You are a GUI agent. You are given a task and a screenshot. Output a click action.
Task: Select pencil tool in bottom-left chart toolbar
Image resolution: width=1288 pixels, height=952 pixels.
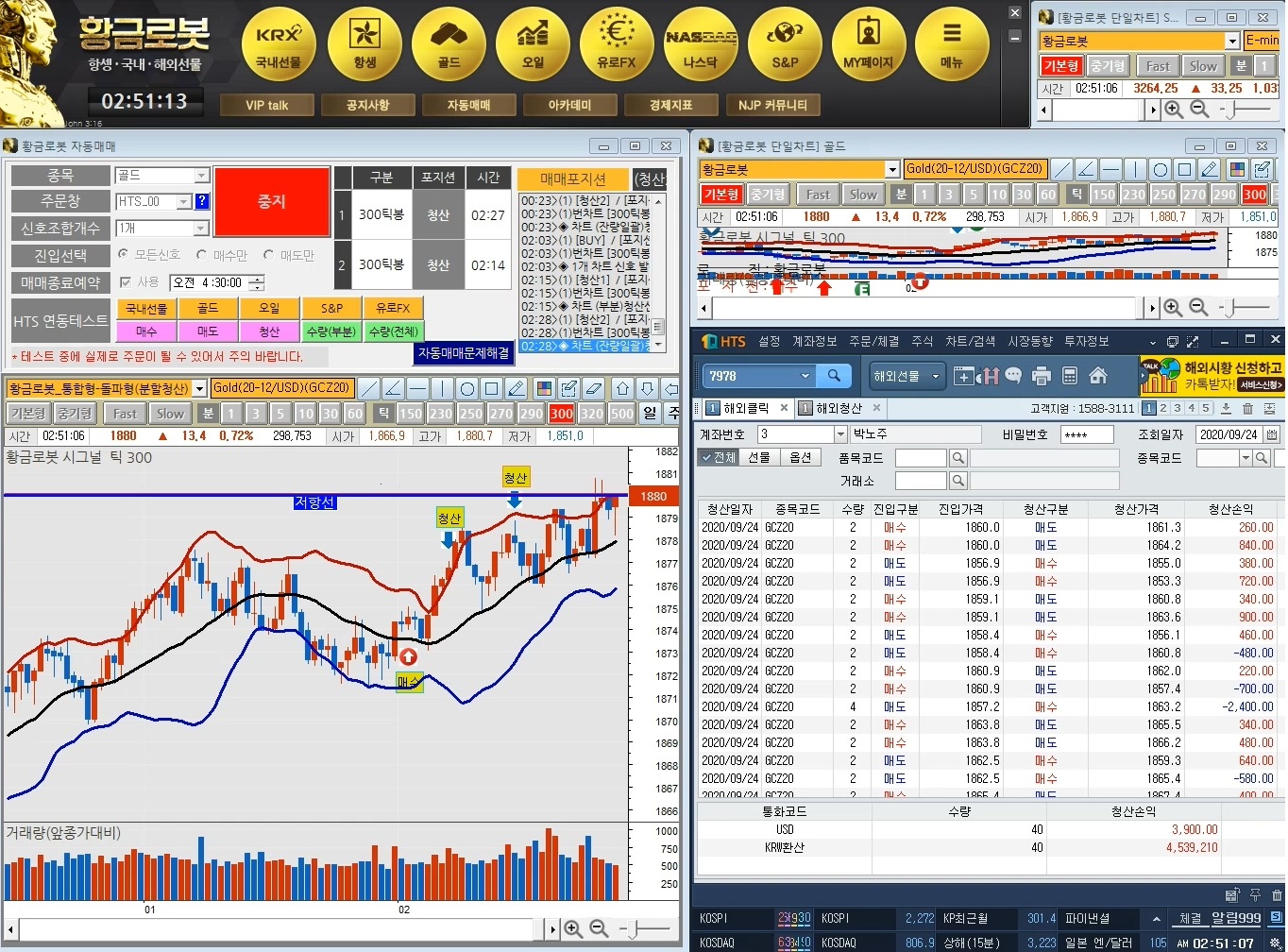(517, 388)
